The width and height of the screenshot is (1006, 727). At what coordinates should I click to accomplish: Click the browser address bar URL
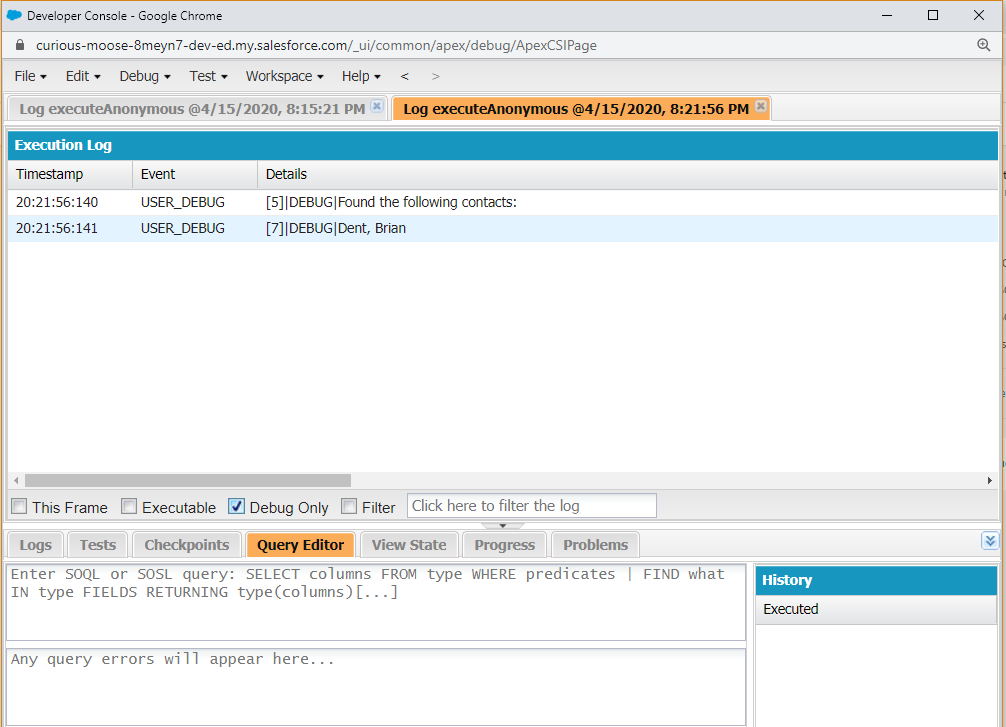[x=316, y=45]
